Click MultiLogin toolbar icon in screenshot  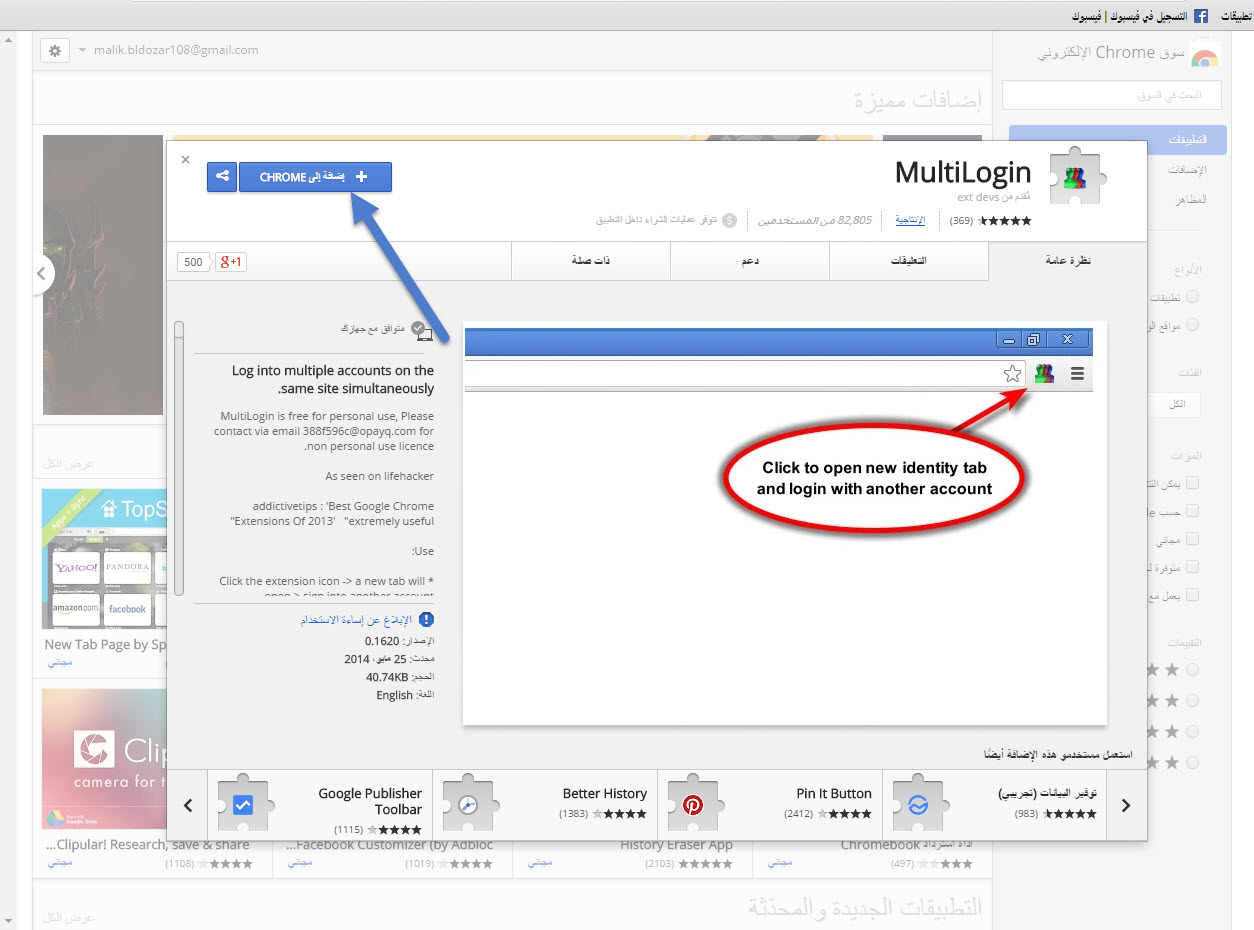[x=1044, y=374]
